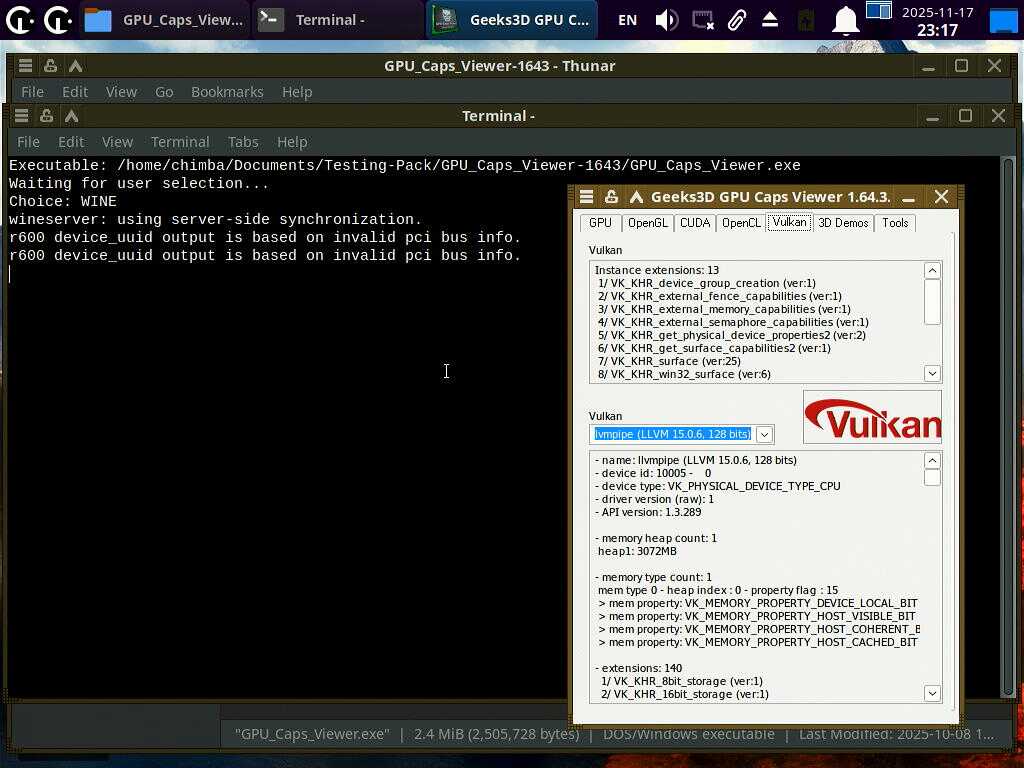Click the VK_KHR_16bit_storage extension line
Viewport: 1024px width, 768px height.
click(x=684, y=694)
